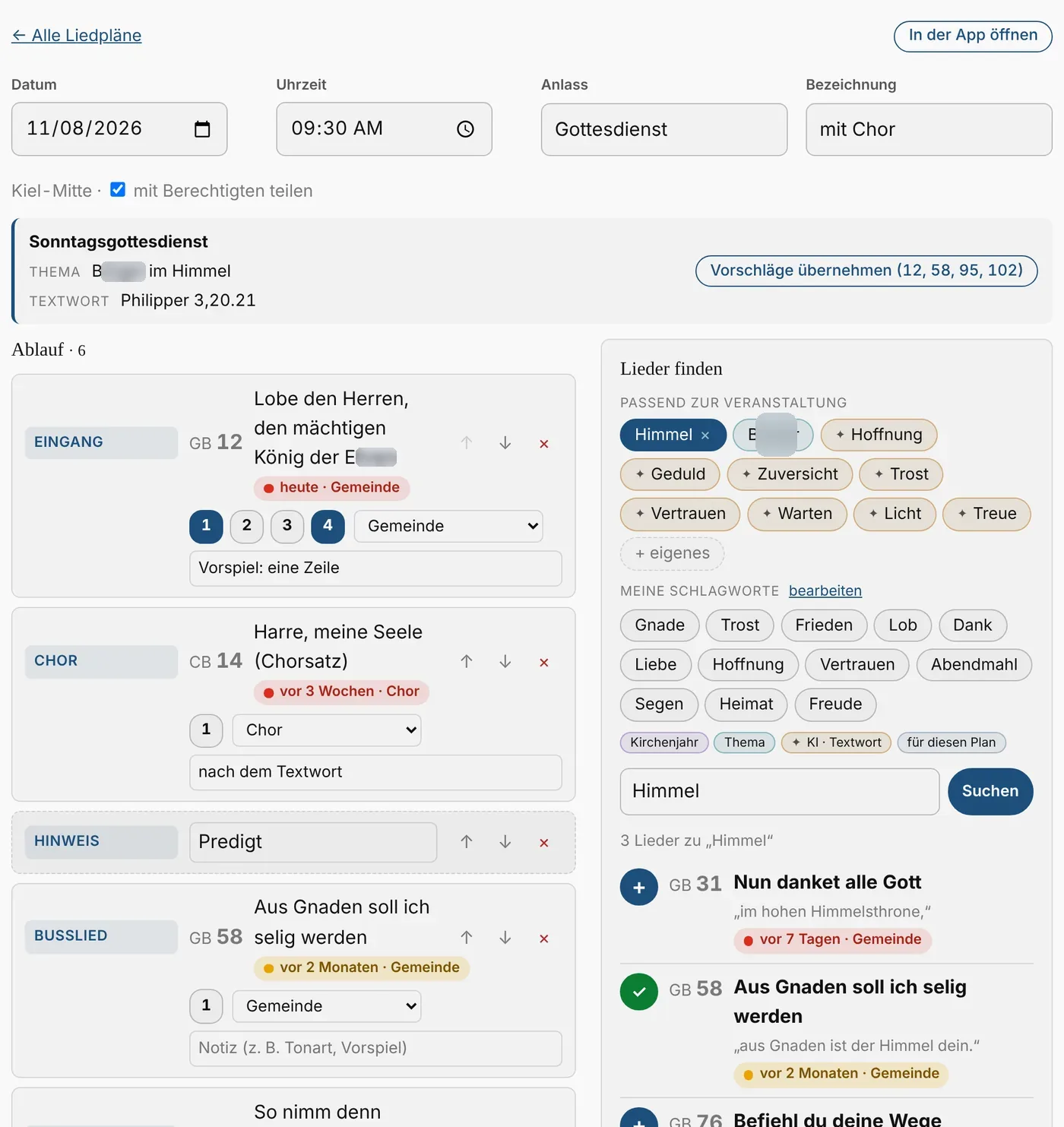Click In der App öffnen button
Viewport: 1064px width, 1127px height.
(973, 36)
